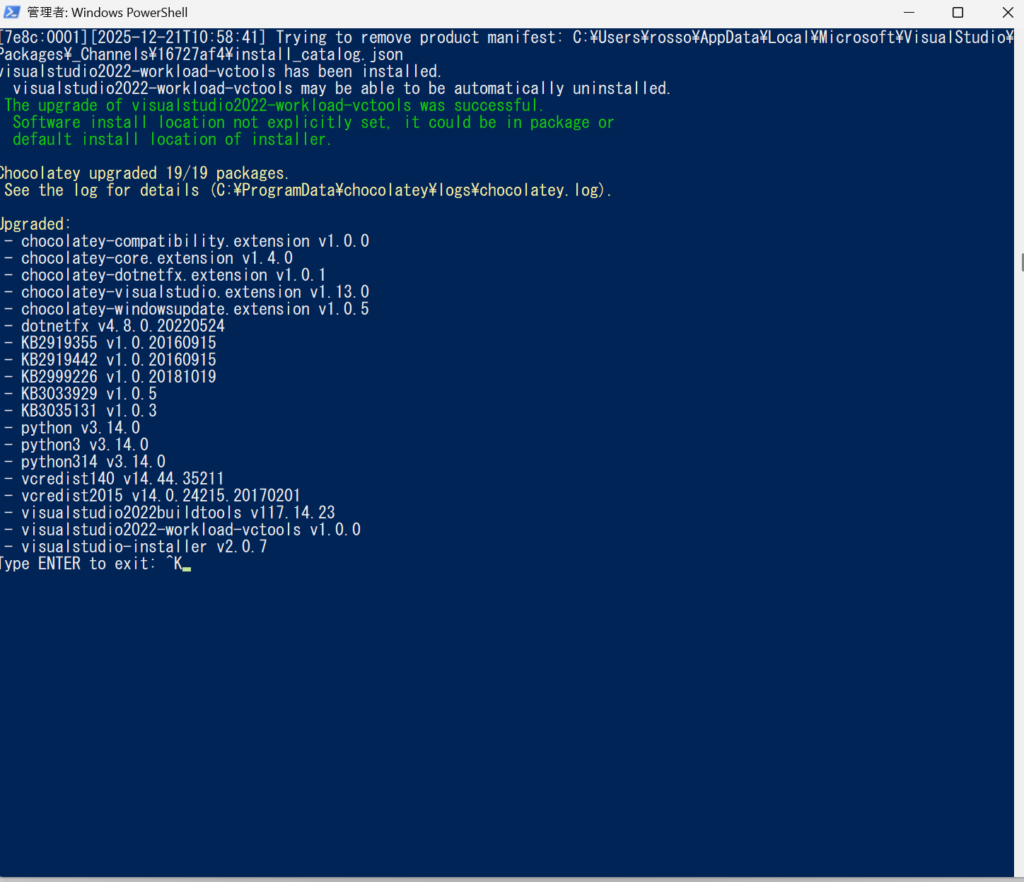Click the python314 v3.14.0 line
The height and width of the screenshot is (882, 1024).
click(93, 462)
